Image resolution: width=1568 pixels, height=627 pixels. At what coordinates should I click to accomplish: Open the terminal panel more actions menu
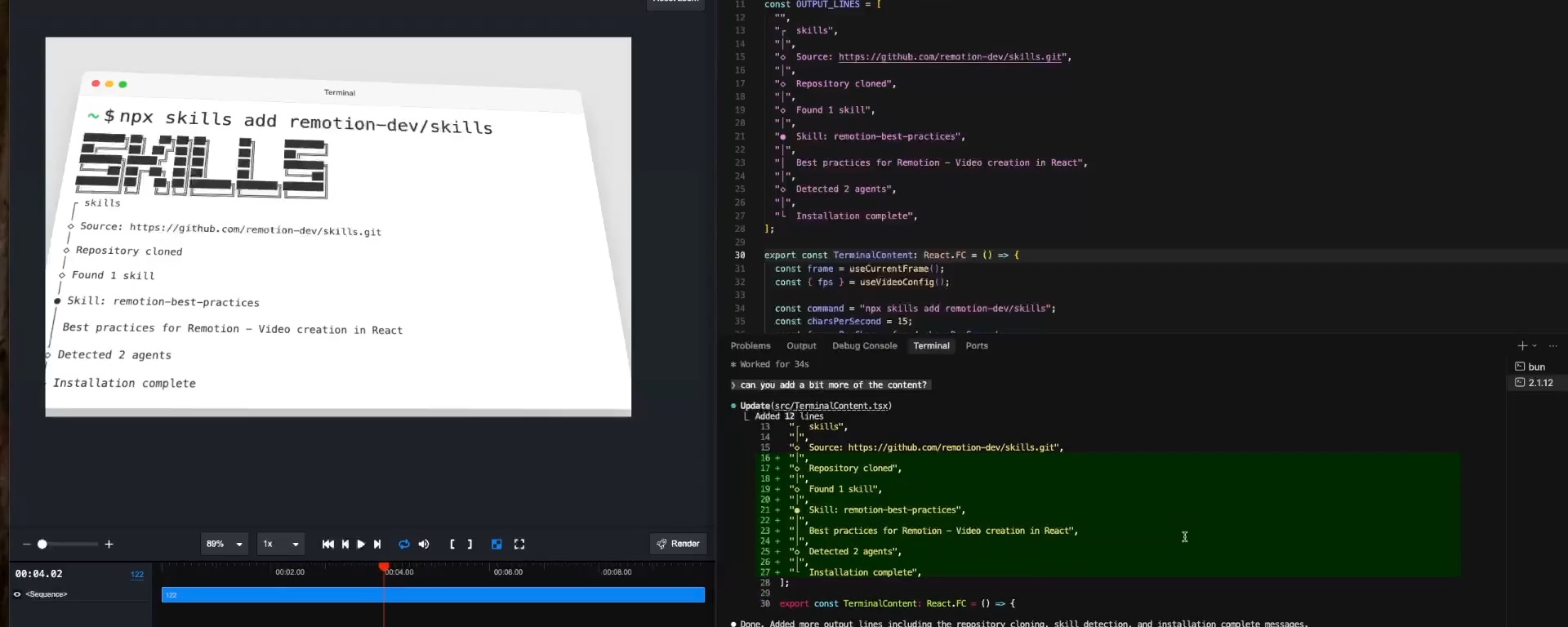coord(1553,346)
